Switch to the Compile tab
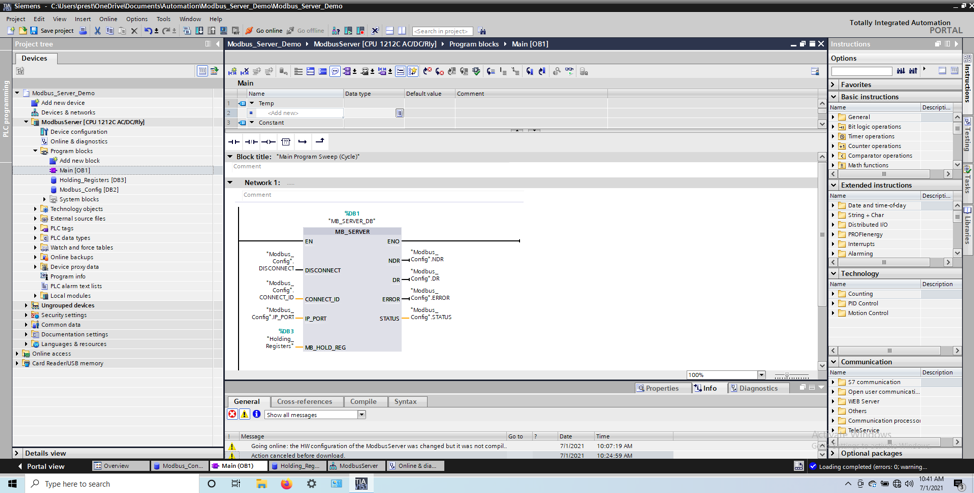The height and width of the screenshot is (493, 974). 363,402
